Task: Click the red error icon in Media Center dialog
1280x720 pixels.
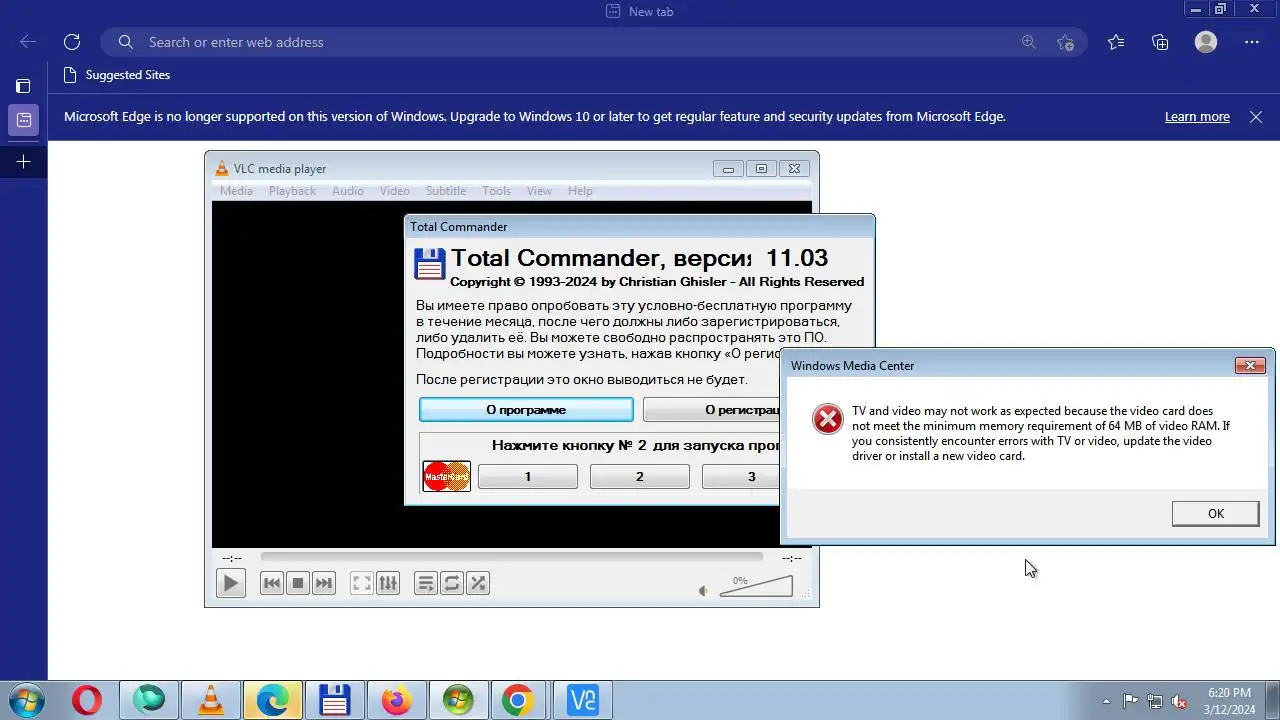Action: click(x=828, y=419)
